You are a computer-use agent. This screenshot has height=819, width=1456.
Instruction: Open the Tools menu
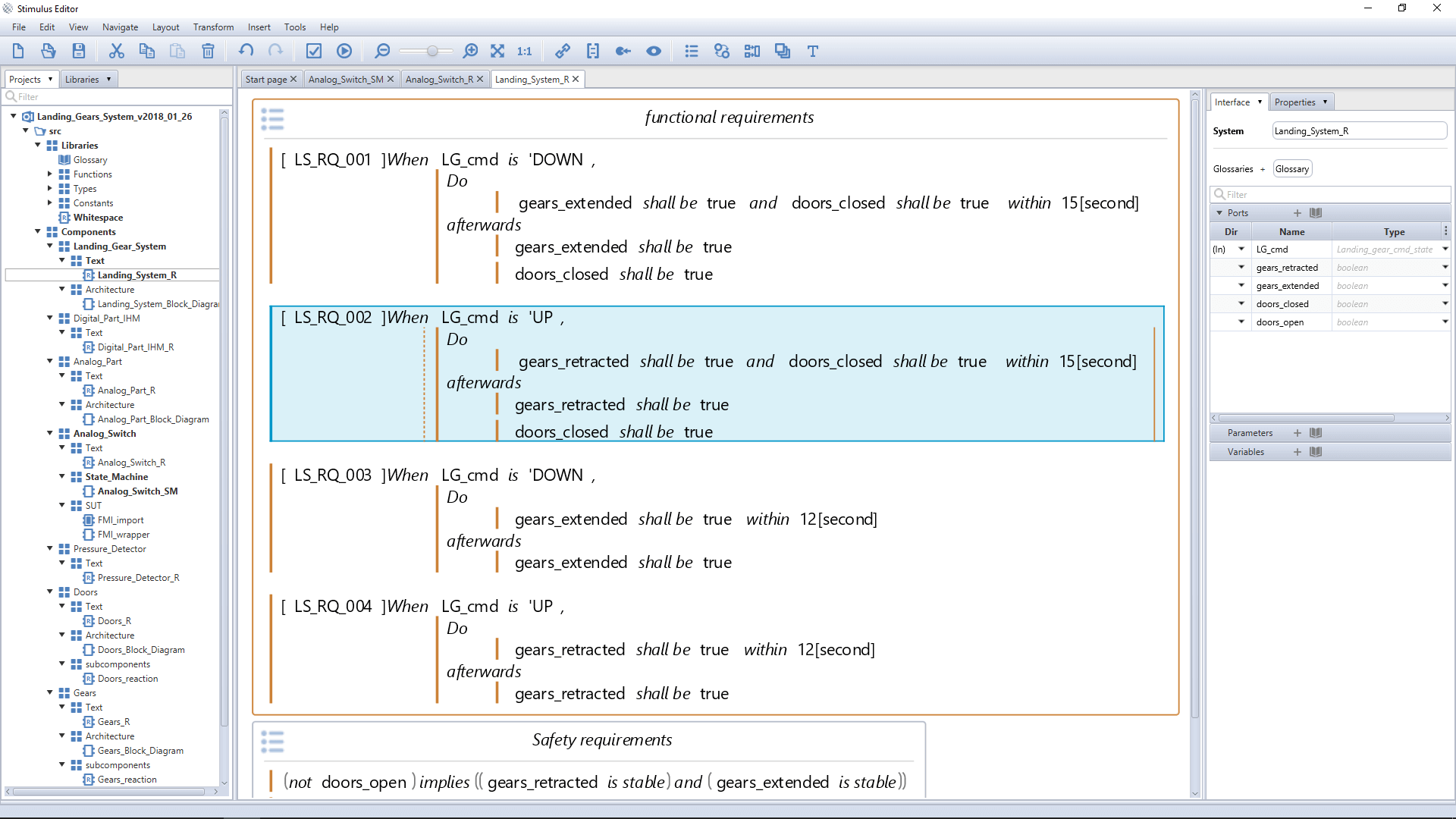pyautogui.click(x=295, y=27)
